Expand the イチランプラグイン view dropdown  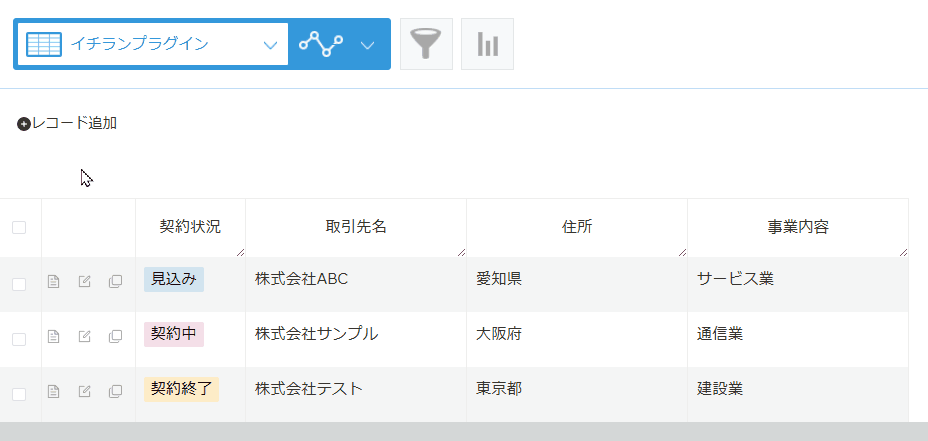pyautogui.click(x=269, y=45)
